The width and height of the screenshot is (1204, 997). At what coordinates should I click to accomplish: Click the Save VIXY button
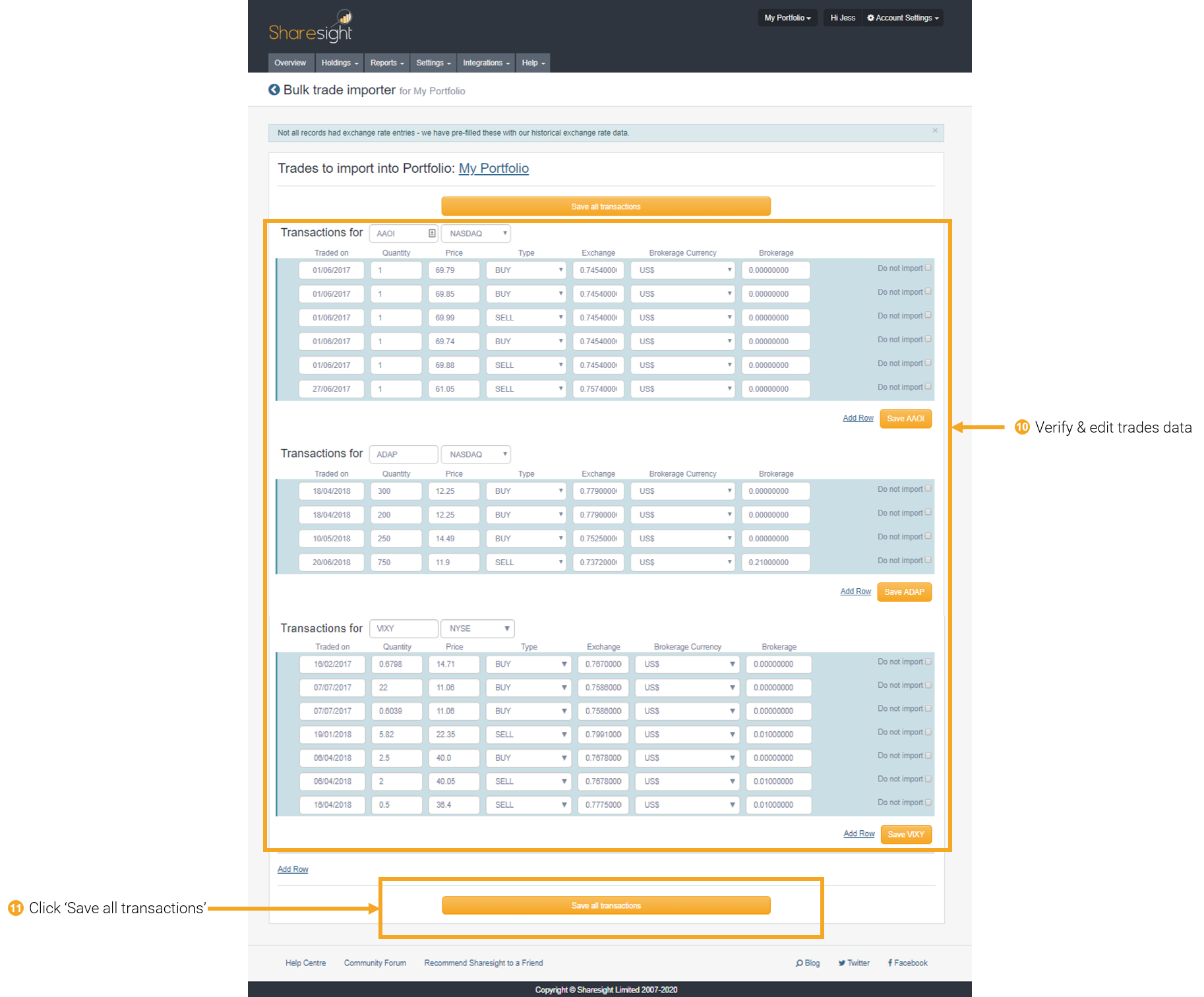coord(906,834)
